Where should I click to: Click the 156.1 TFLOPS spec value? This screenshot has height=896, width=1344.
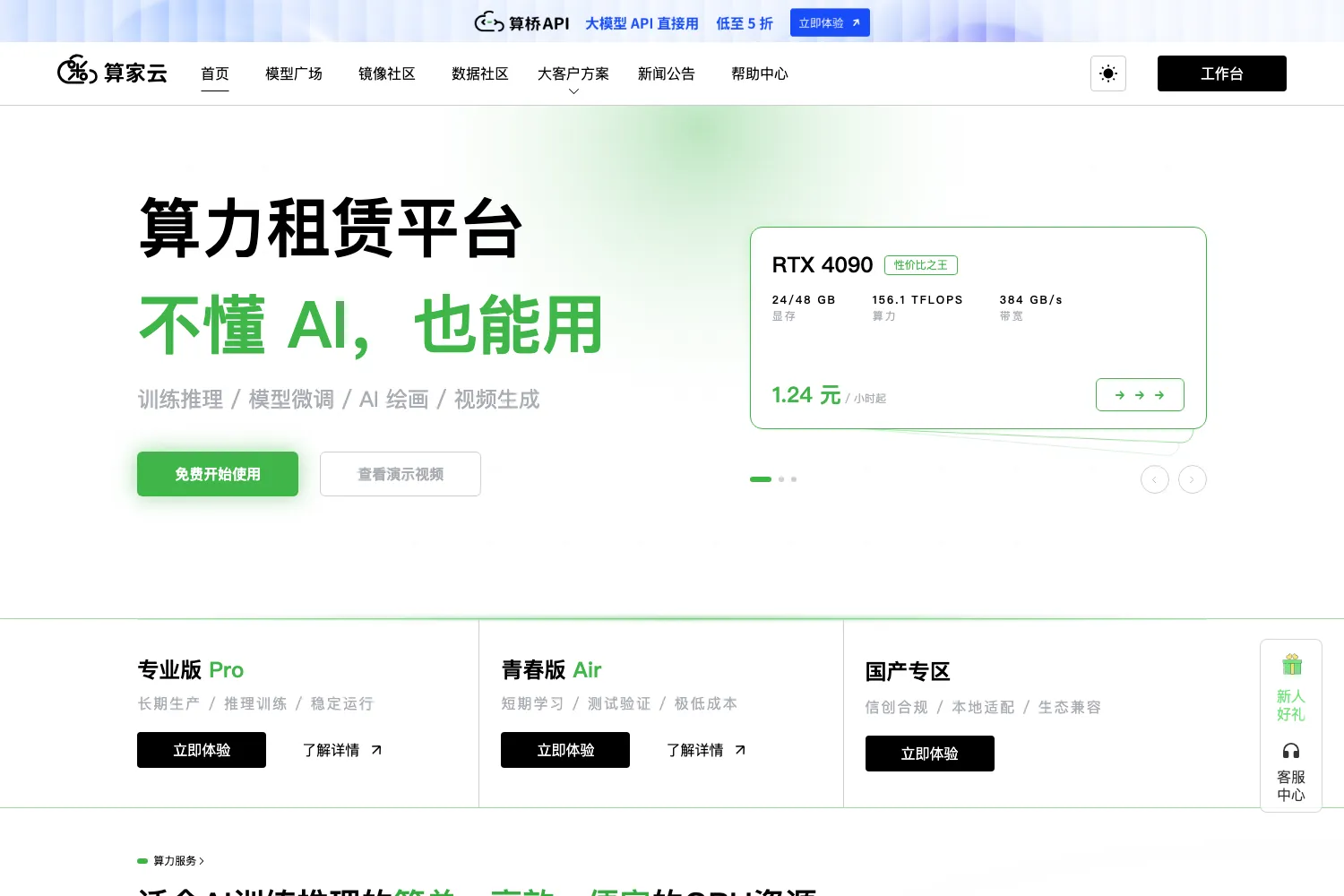[918, 300]
